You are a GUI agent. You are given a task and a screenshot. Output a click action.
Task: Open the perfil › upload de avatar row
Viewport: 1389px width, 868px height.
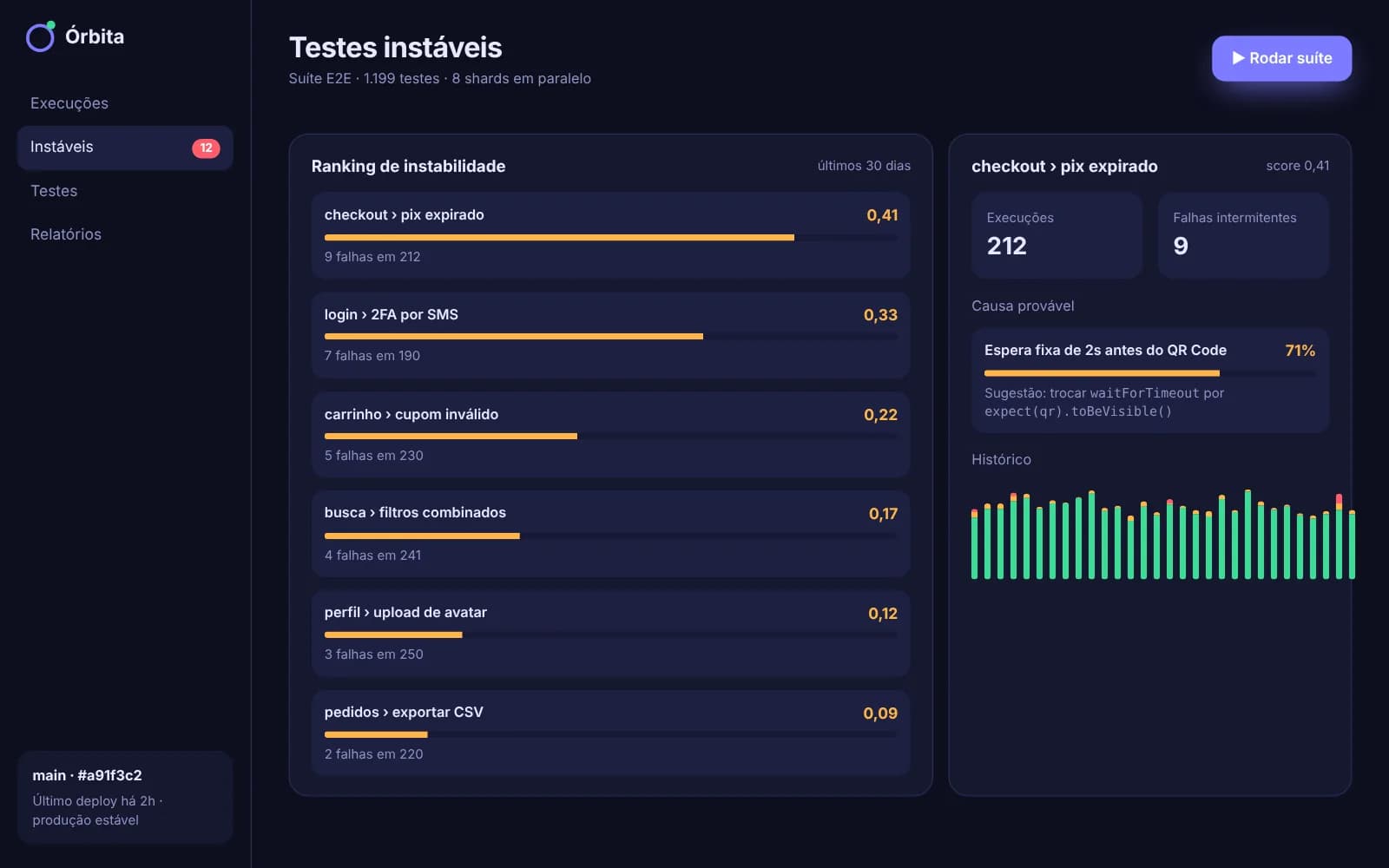coord(610,634)
